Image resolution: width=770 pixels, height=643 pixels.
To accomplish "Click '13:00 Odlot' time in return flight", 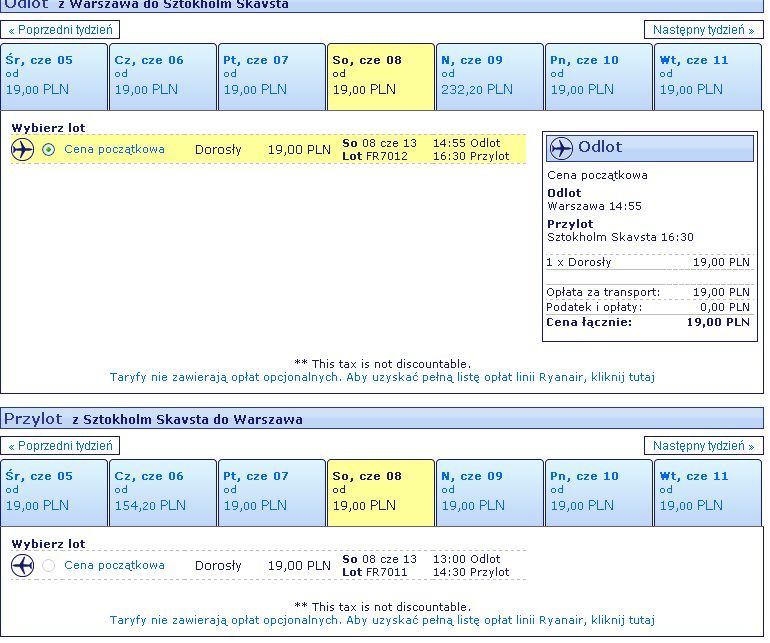I will coord(467,559).
